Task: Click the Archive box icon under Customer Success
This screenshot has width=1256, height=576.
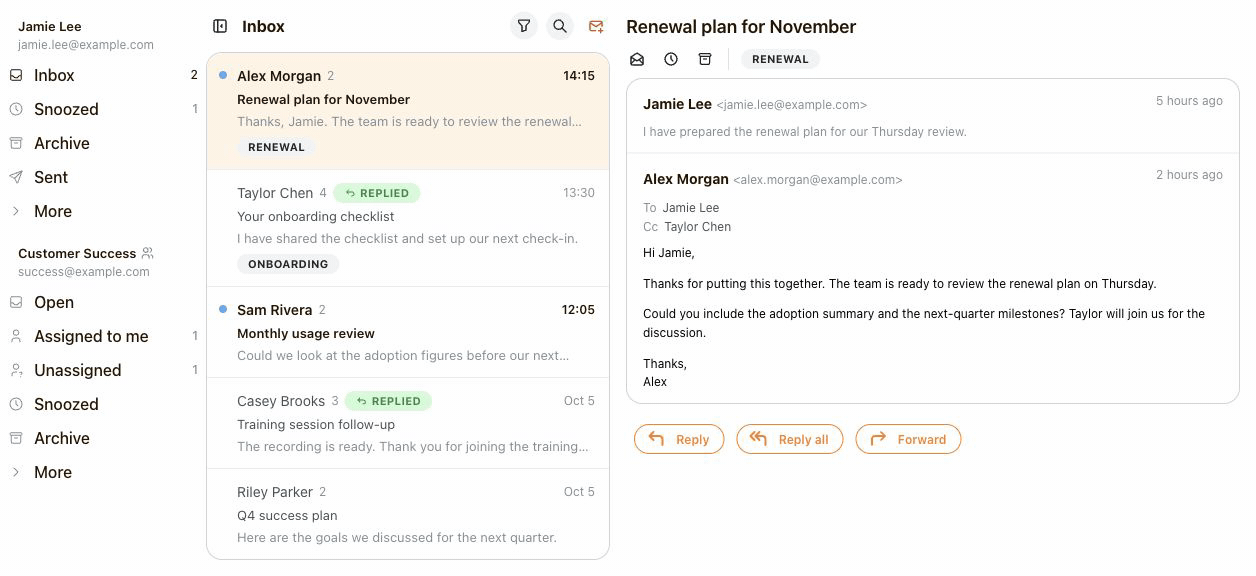Action: pyautogui.click(x=16, y=438)
